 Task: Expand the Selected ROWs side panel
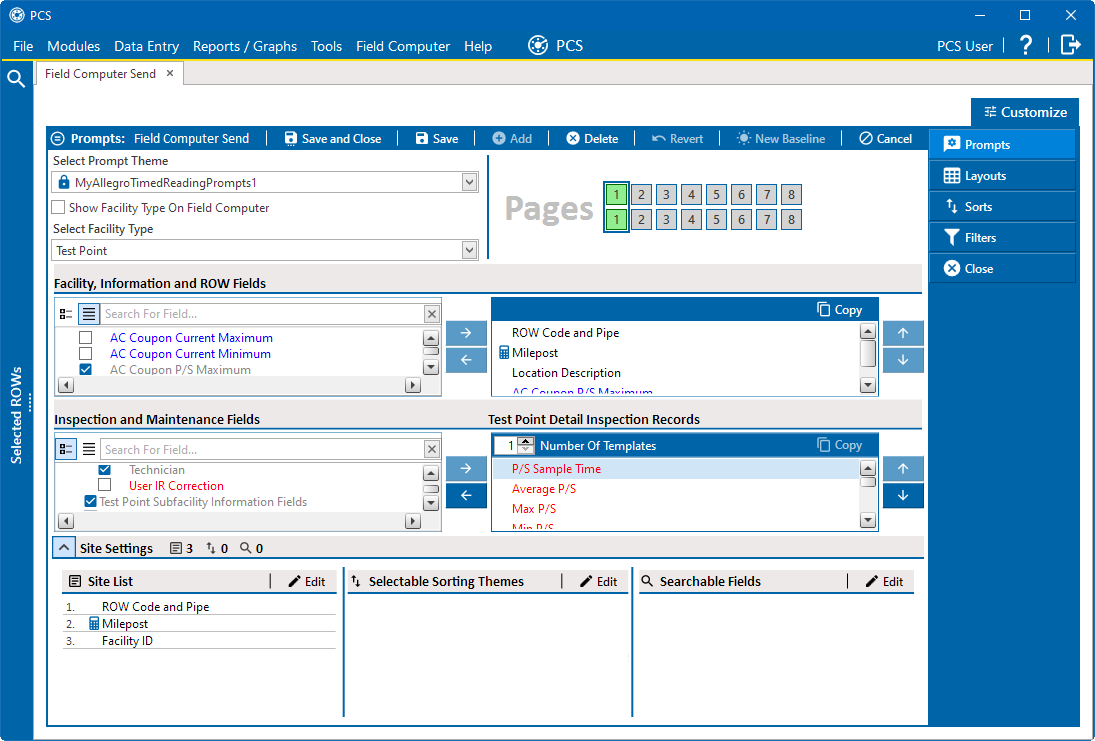pyautogui.click(x=16, y=414)
